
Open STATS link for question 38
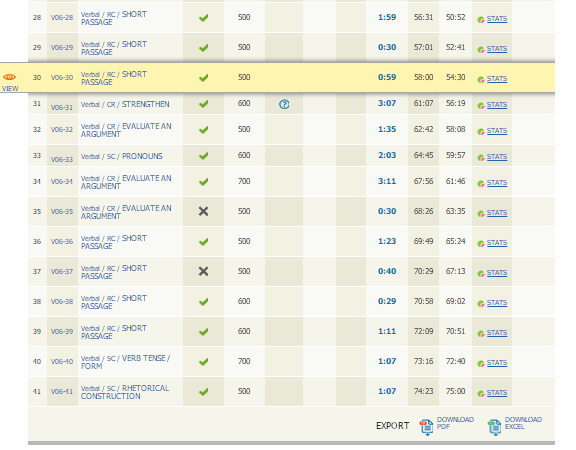pyautogui.click(x=497, y=303)
